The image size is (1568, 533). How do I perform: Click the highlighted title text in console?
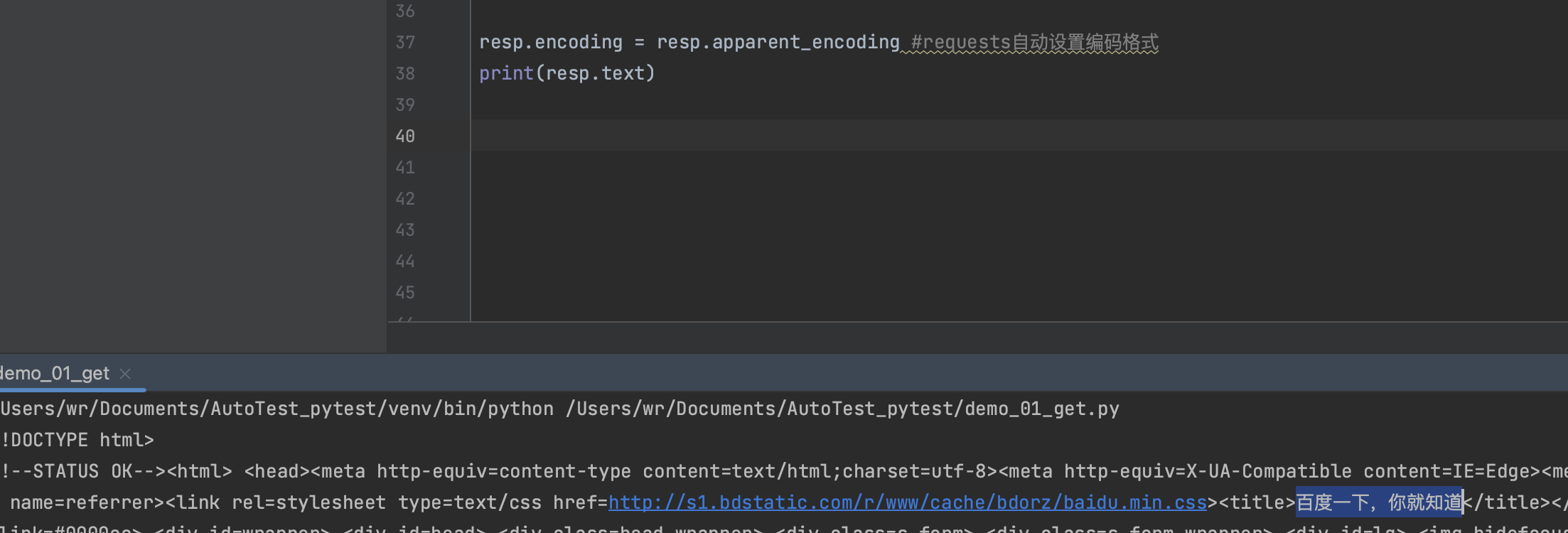(1378, 503)
